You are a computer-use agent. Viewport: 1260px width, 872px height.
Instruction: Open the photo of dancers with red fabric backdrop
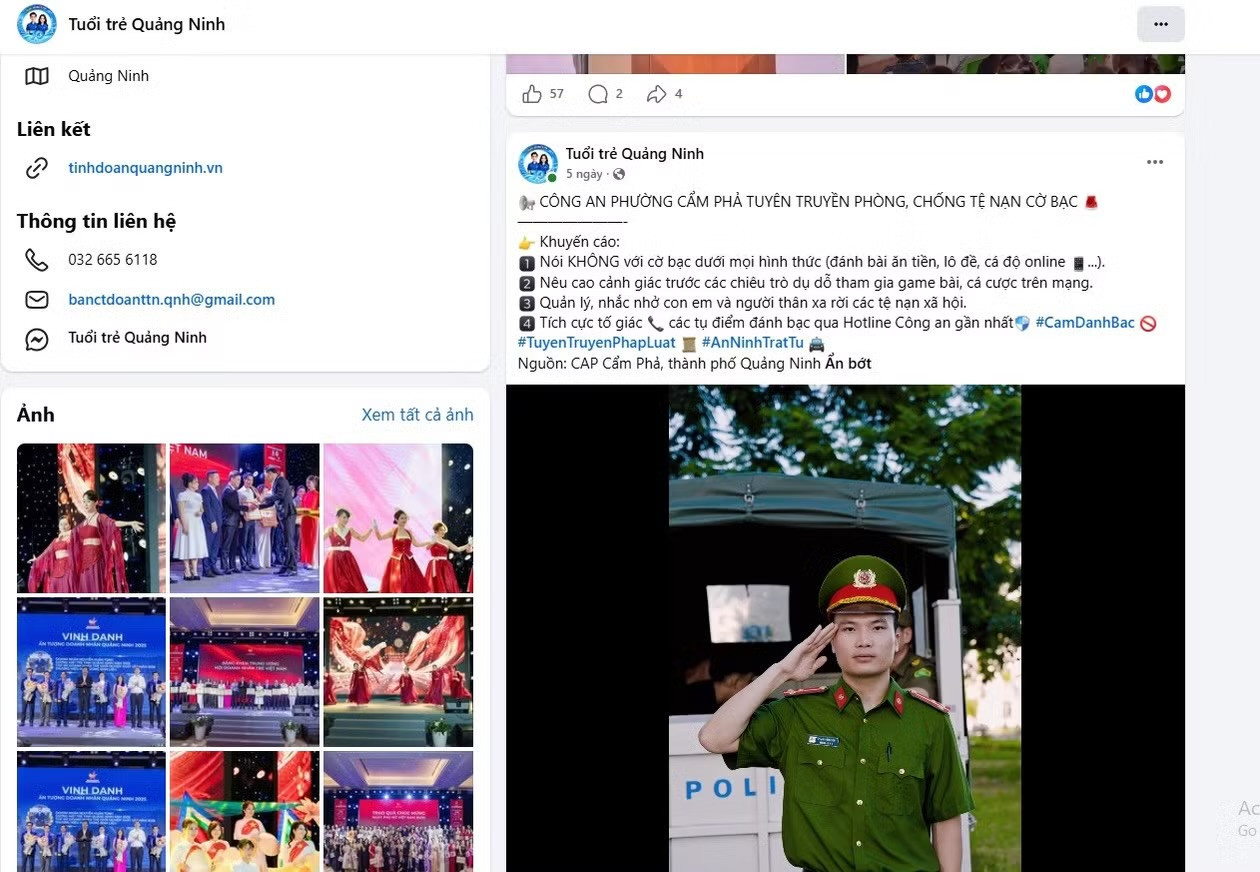398,672
